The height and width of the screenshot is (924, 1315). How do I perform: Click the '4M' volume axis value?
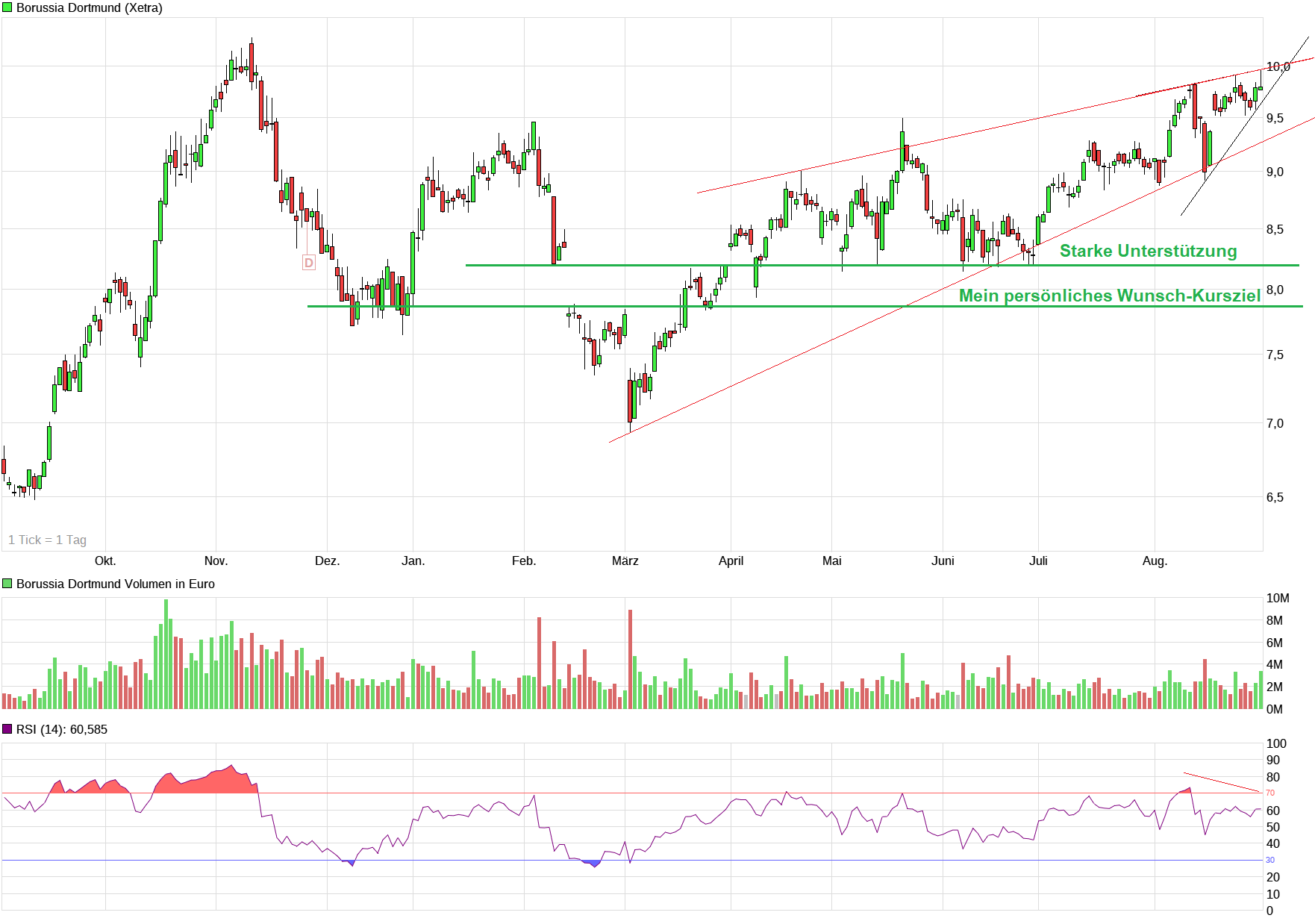coord(1275,664)
